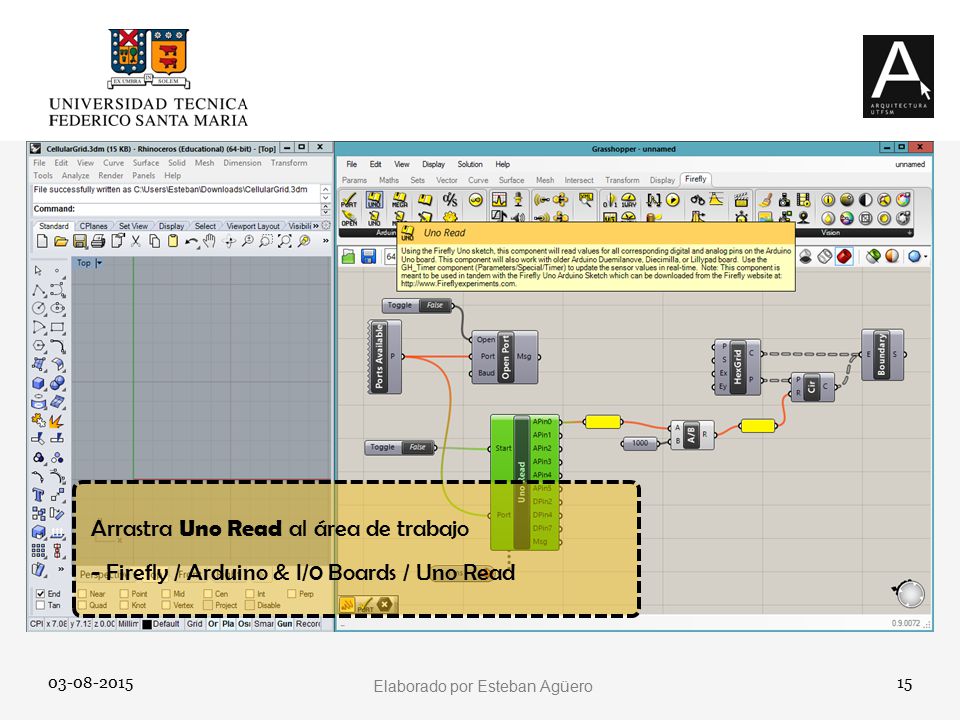Select the Boundary component on canvas
Screen dimensions: 960x720
882,354
